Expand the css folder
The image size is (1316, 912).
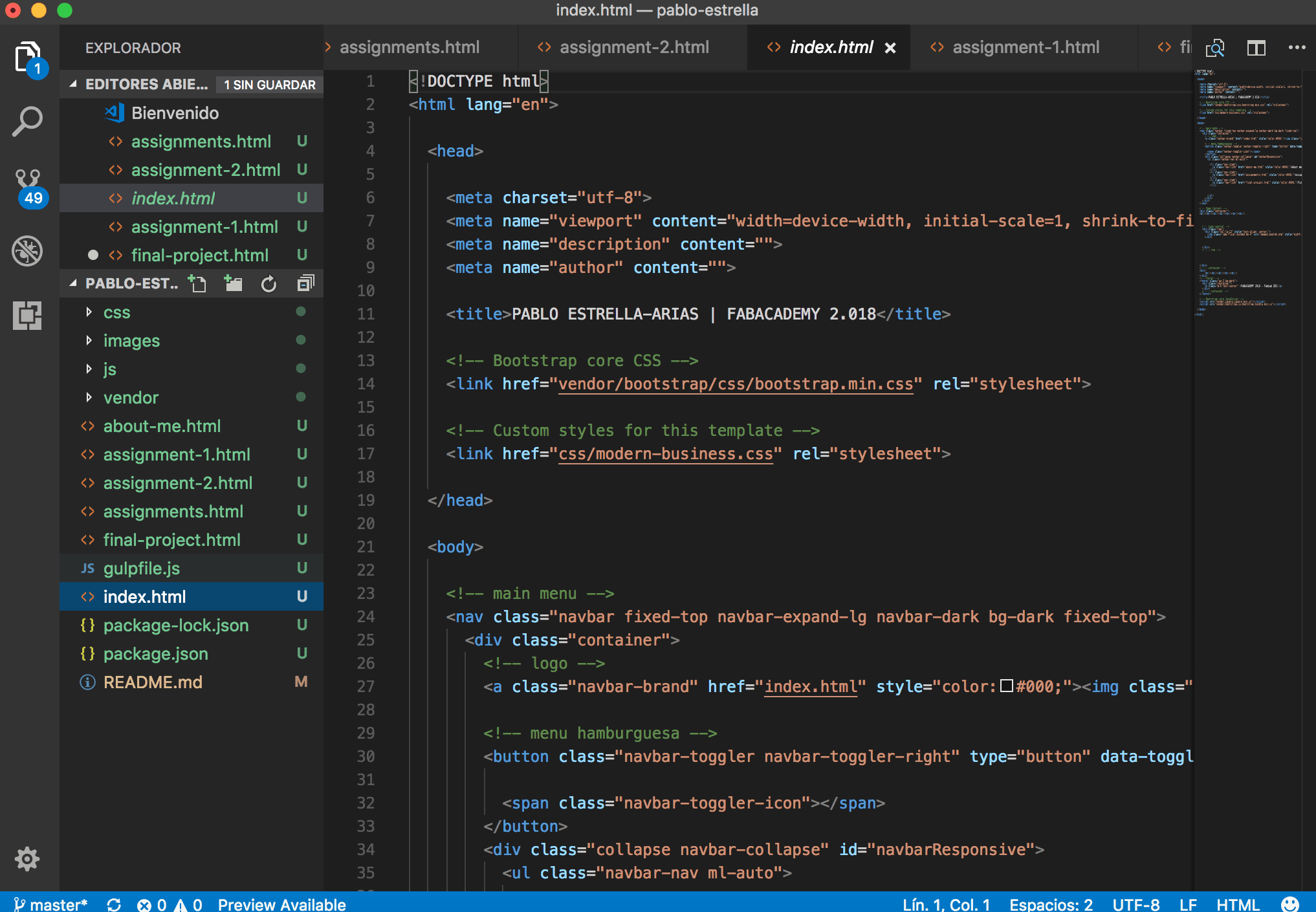192,312
